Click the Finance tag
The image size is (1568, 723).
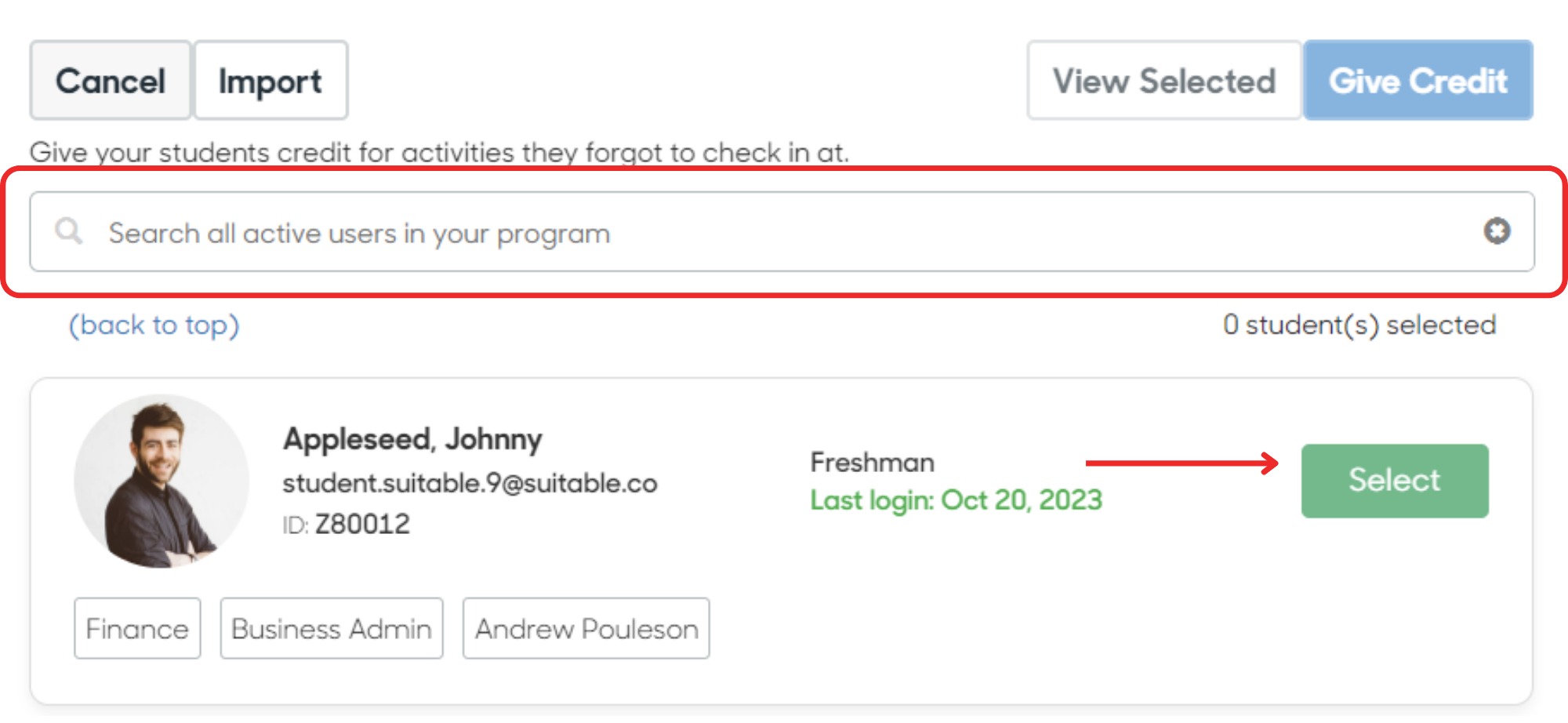point(137,628)
